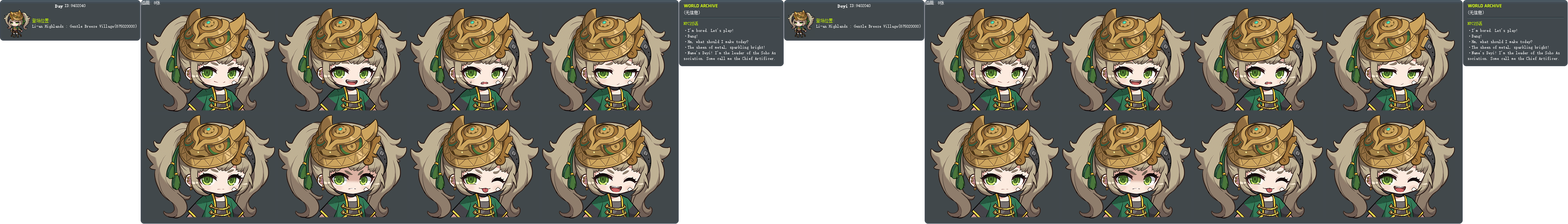Select the open-mouth smiling portrait in the Day gallery
Screen dimensions: 1568x224
click(x=342, y=59)
